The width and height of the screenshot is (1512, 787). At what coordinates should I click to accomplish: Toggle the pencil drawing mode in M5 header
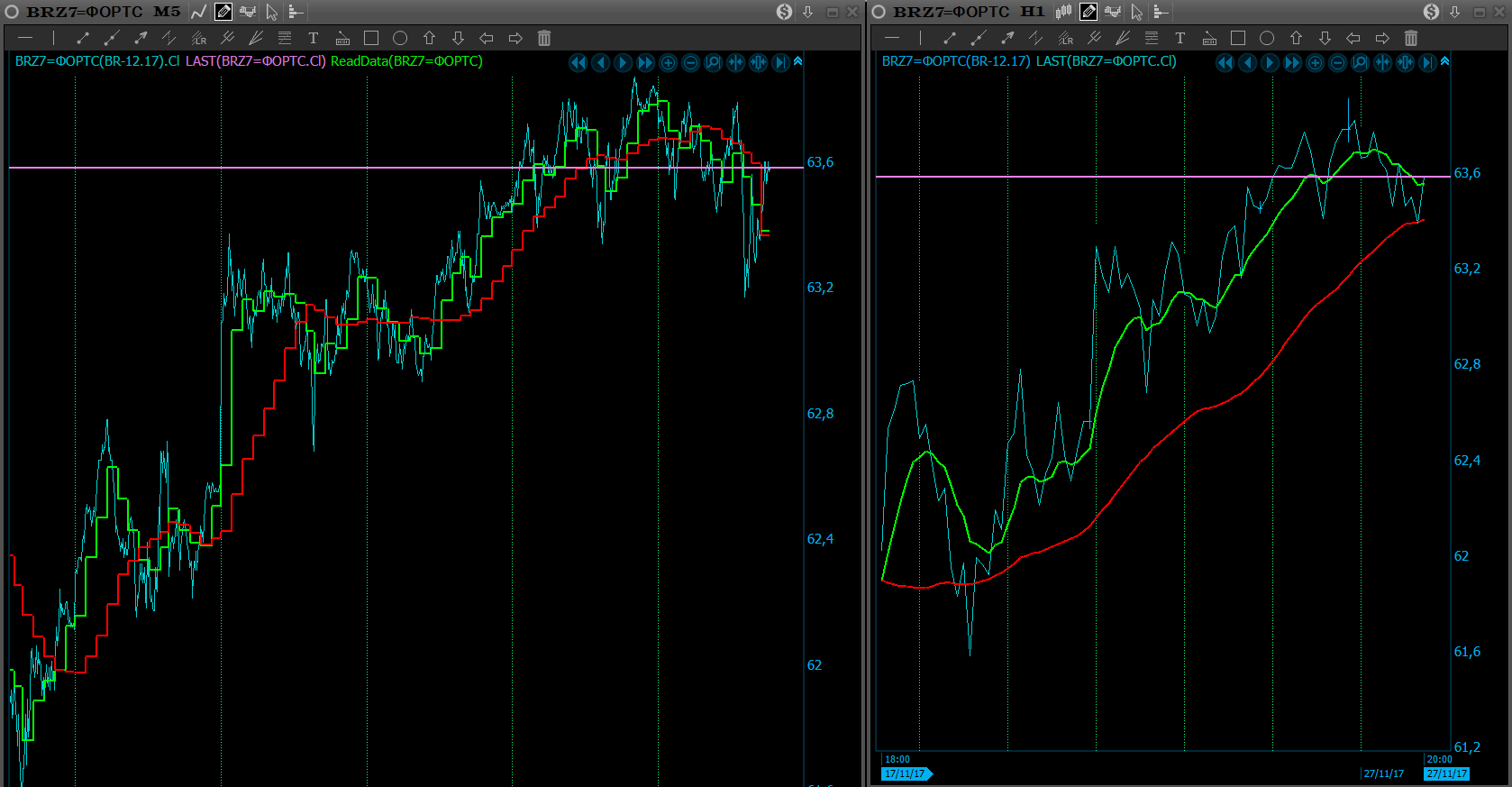(223, 12)
